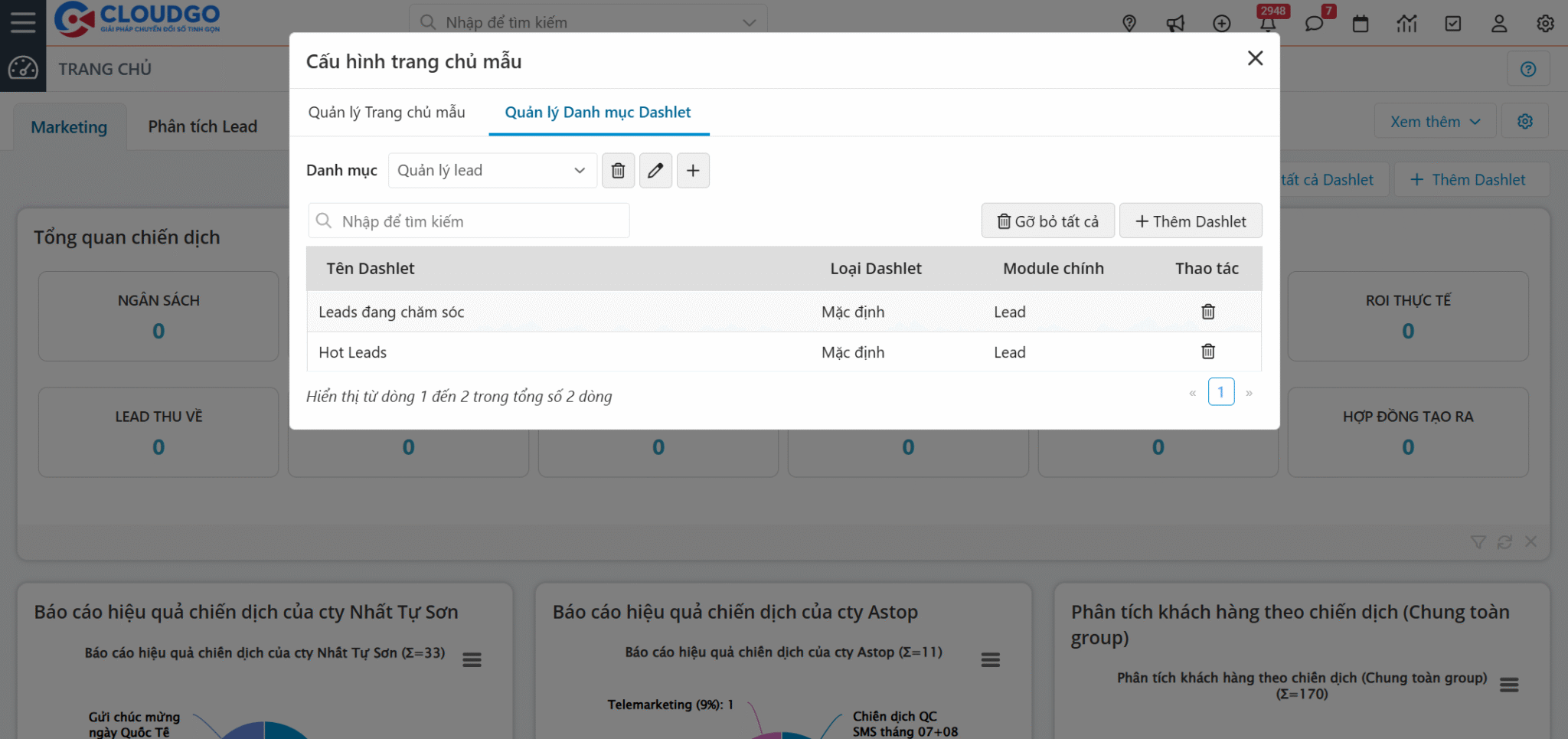
Task: Click Gỡ bỏ tất cả button
Action: point(1047,221)
